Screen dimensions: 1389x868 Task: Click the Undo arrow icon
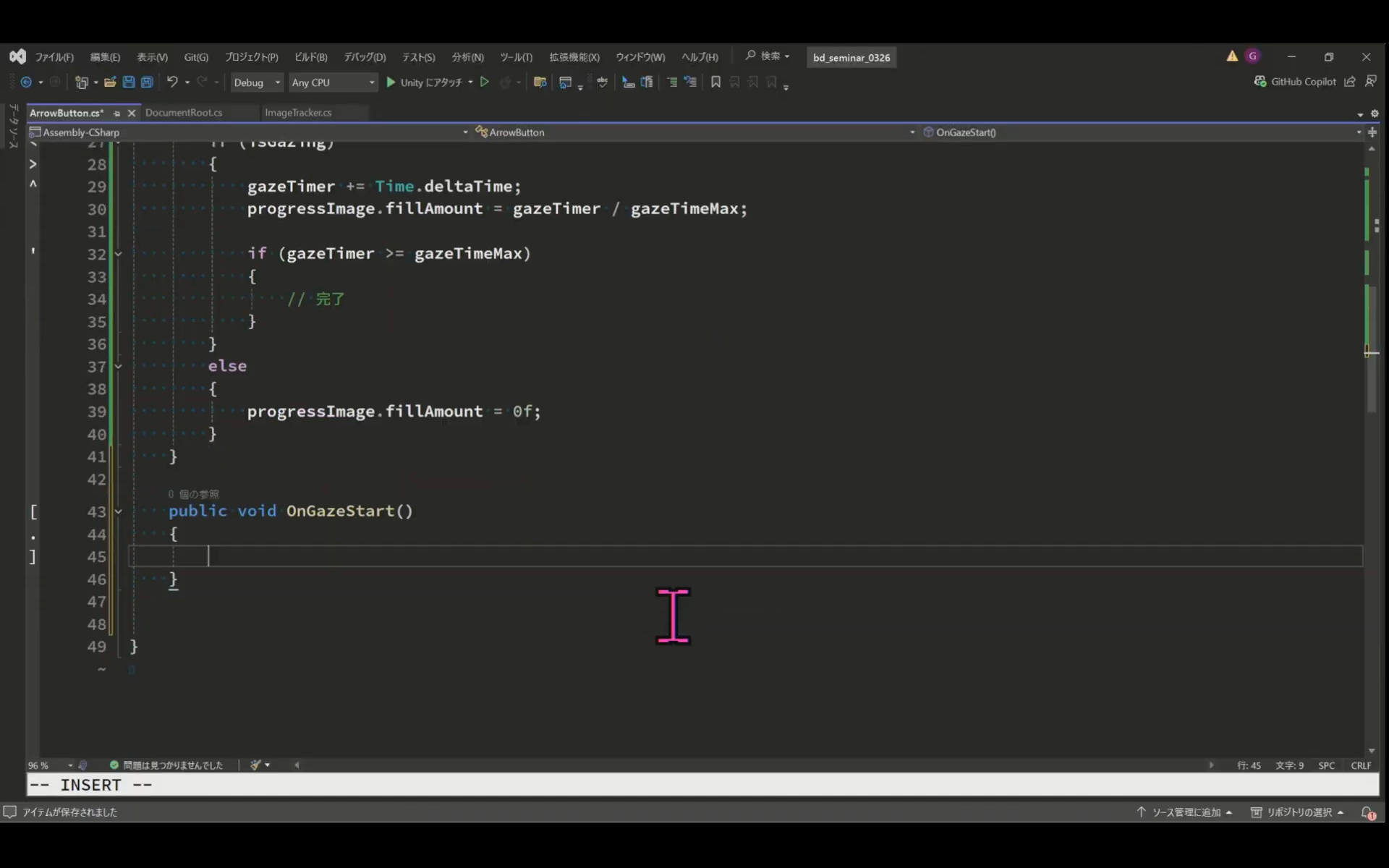171,82
